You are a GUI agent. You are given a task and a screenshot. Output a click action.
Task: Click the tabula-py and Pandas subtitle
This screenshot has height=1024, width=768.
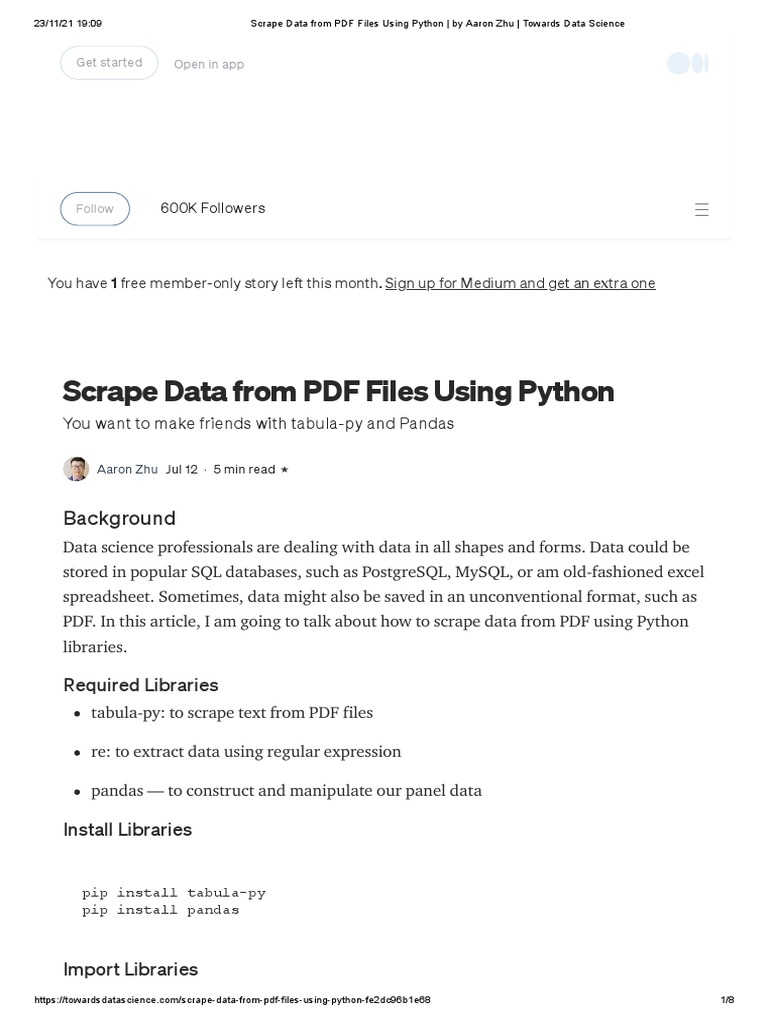258,423
